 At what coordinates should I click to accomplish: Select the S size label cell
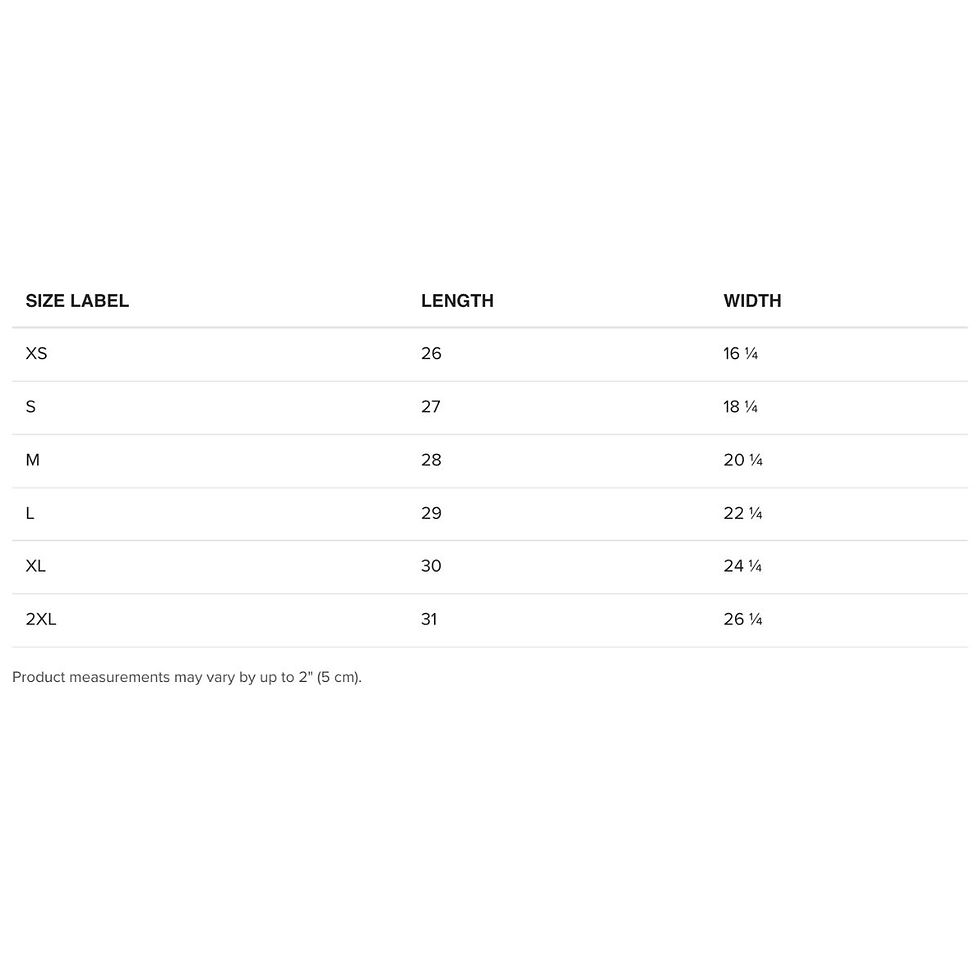click(x=31, y=407)
